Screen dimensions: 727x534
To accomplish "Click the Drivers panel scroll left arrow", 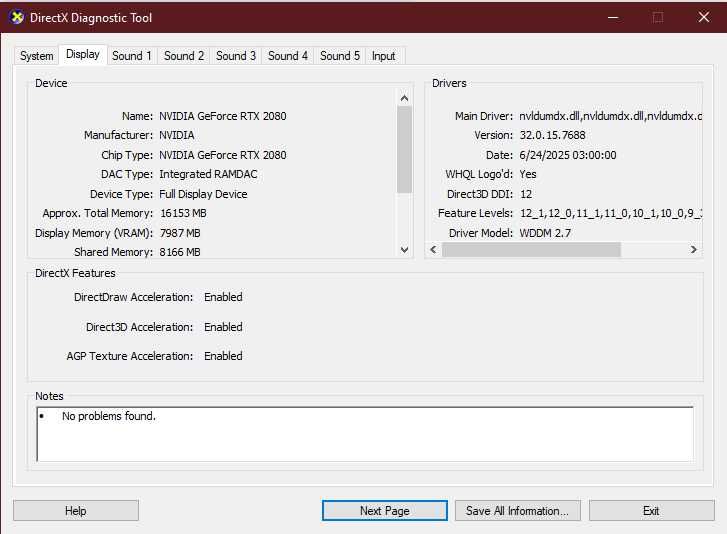I will (434, 249).
